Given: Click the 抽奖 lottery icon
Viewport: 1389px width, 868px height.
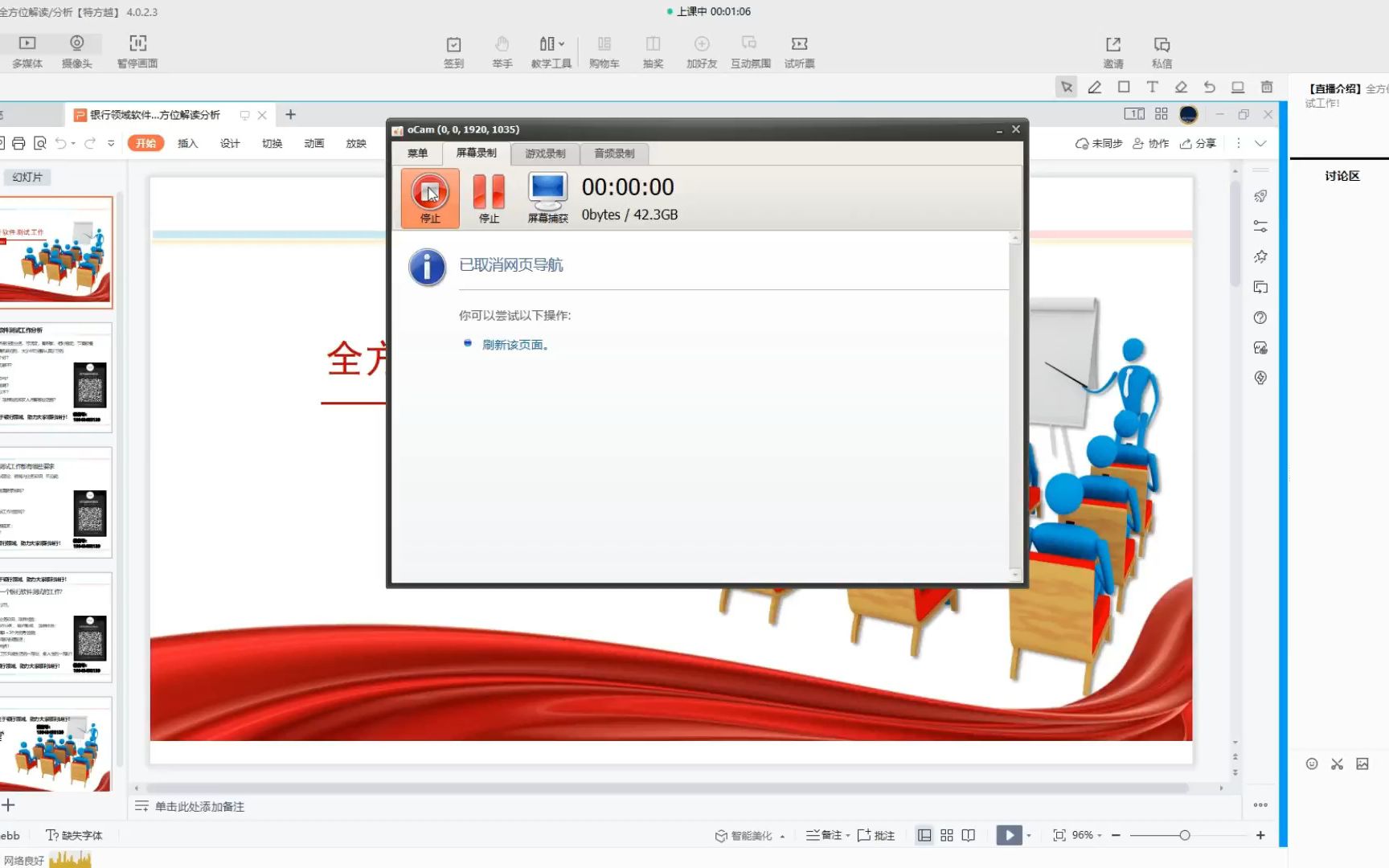Looking at the screenshot, I should tap(653, 51).
